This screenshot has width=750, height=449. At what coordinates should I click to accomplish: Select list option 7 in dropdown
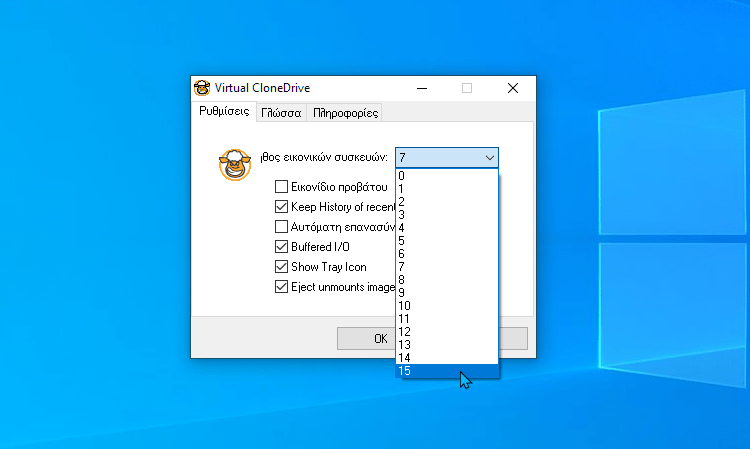point(447,267)
